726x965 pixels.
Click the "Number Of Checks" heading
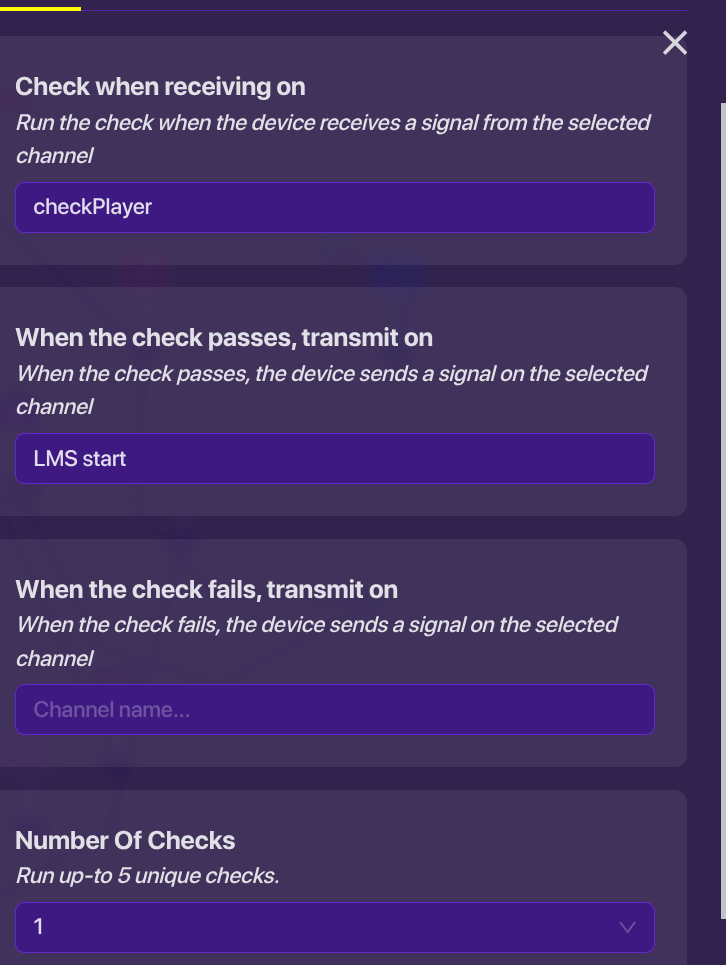125,840
